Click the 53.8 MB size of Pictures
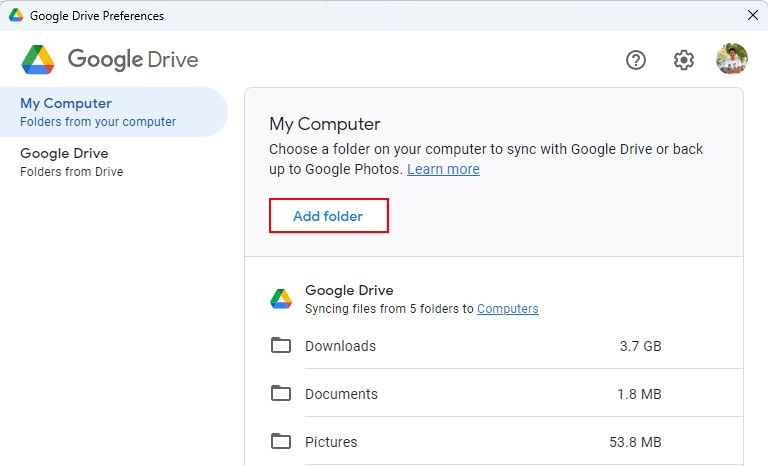Image resolution: width=768 pixels, height=466 pixels. pyautogui.click(x=636, y=442)
